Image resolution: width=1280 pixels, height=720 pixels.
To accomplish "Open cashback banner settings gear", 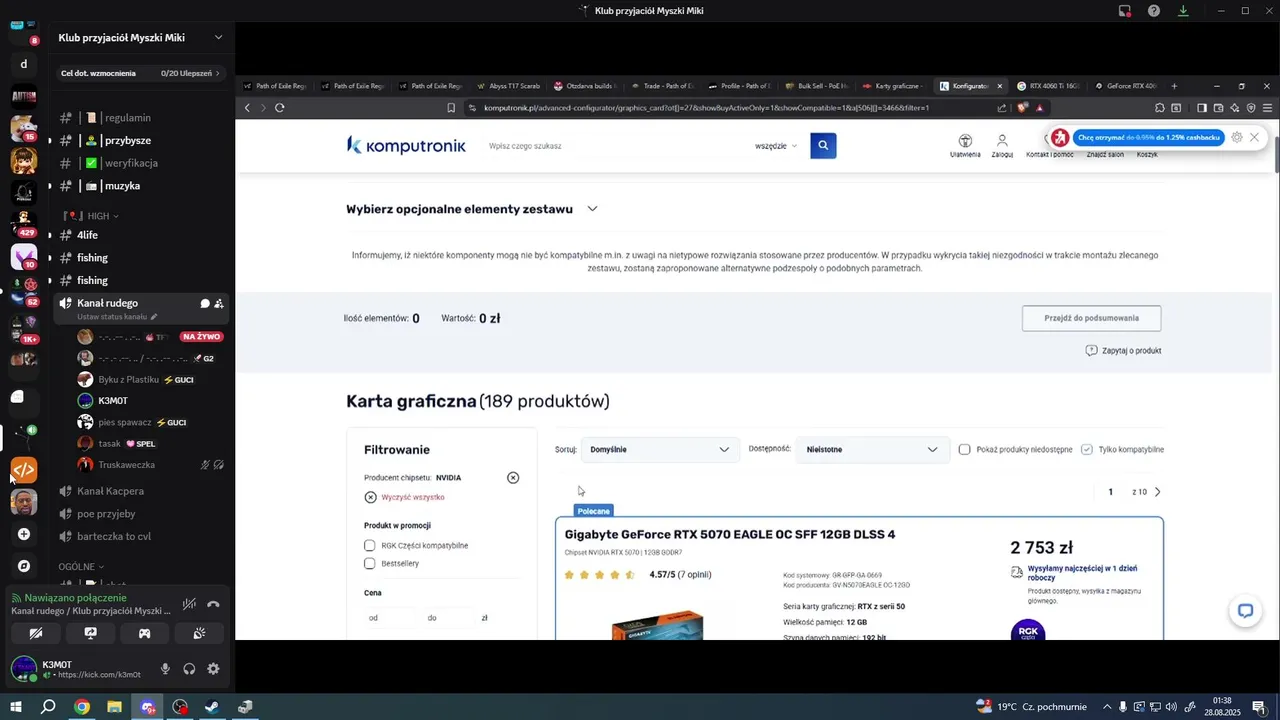I will tap(1237, 137).
